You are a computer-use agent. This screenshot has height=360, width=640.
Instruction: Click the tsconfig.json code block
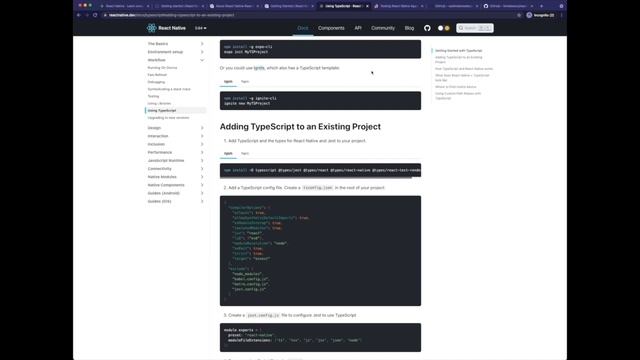pos(320,251)
